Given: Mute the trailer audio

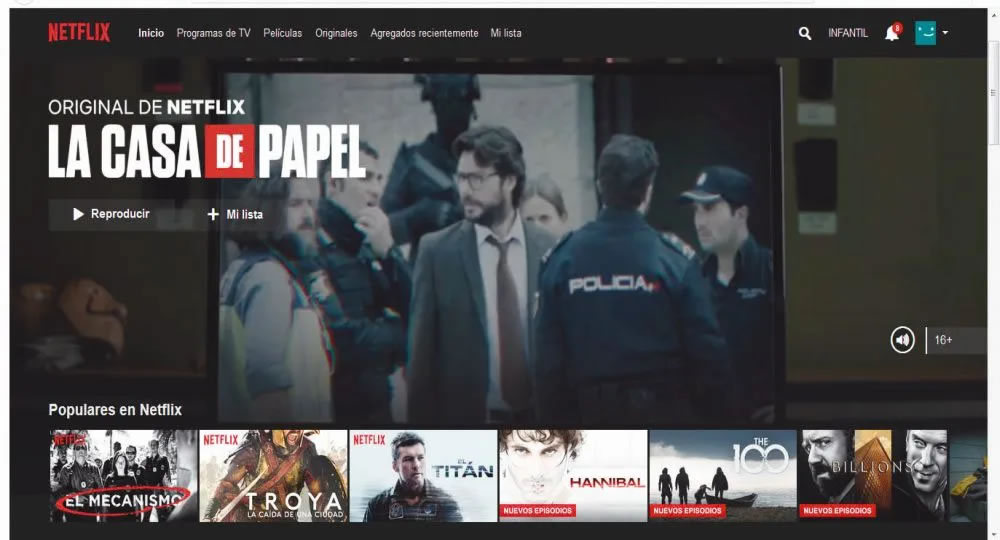Looking at the screenshot, I should [902, 340].
